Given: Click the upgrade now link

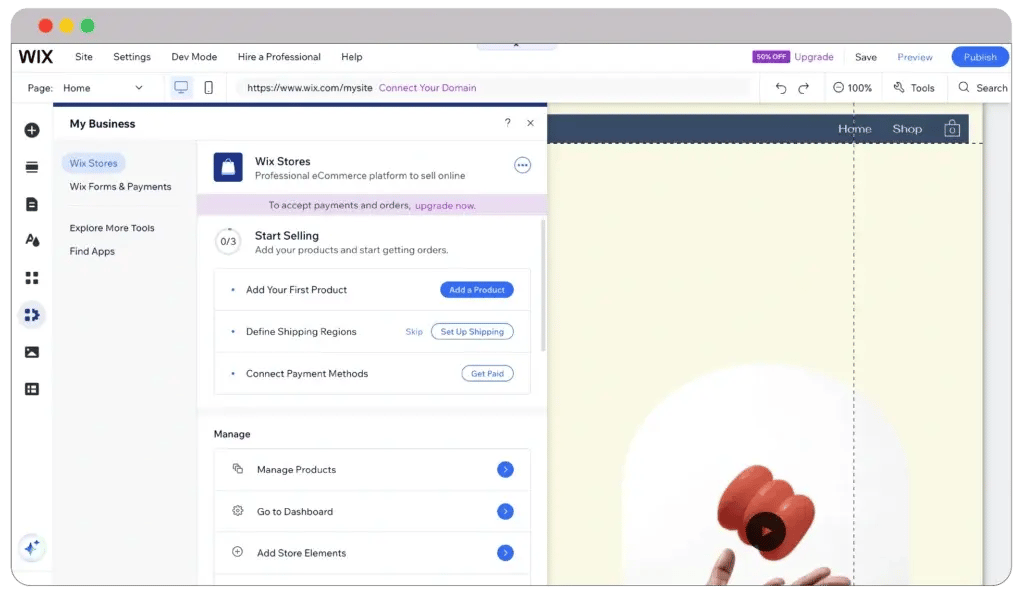Looking at the screenshot, I should pos(445,205).
